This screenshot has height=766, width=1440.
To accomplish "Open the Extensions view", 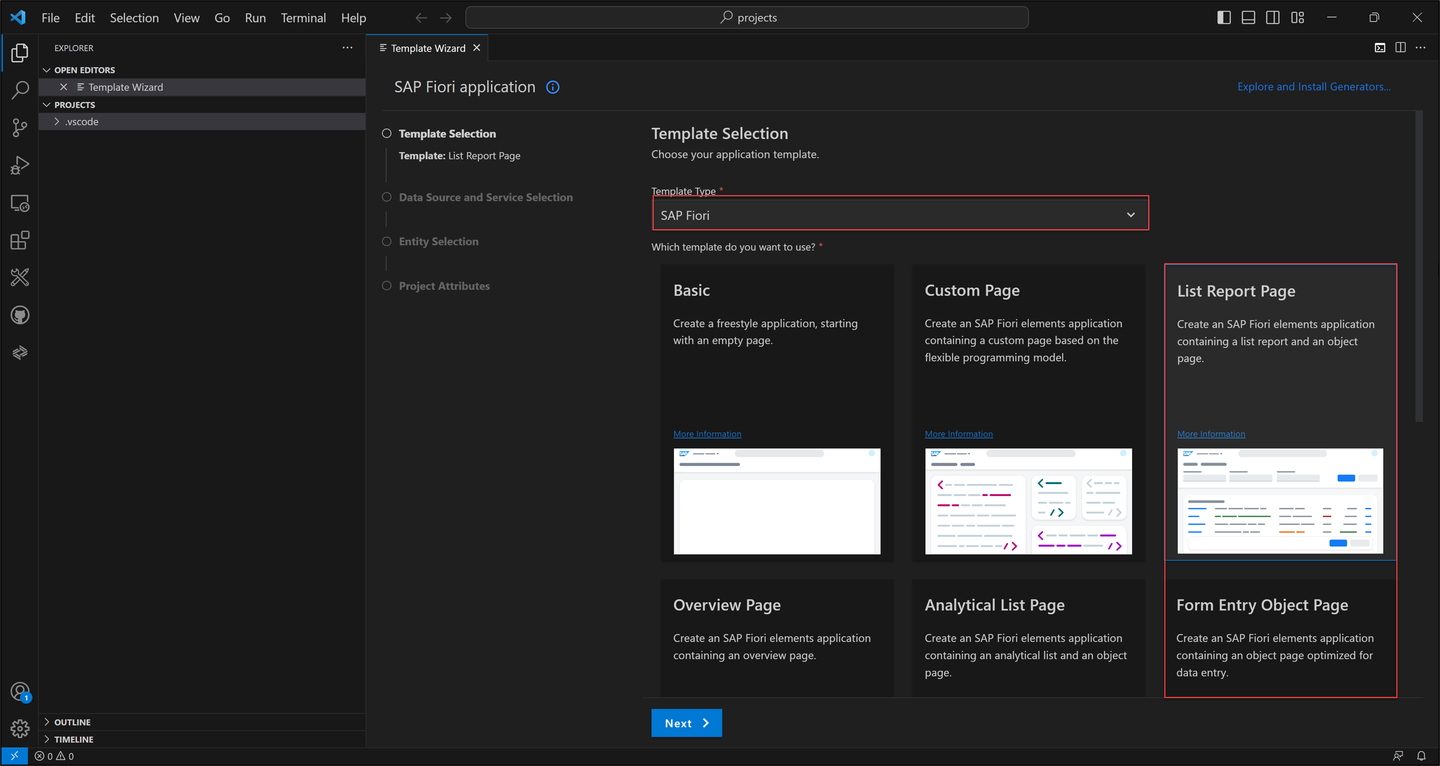I will (x=19, y=240).
